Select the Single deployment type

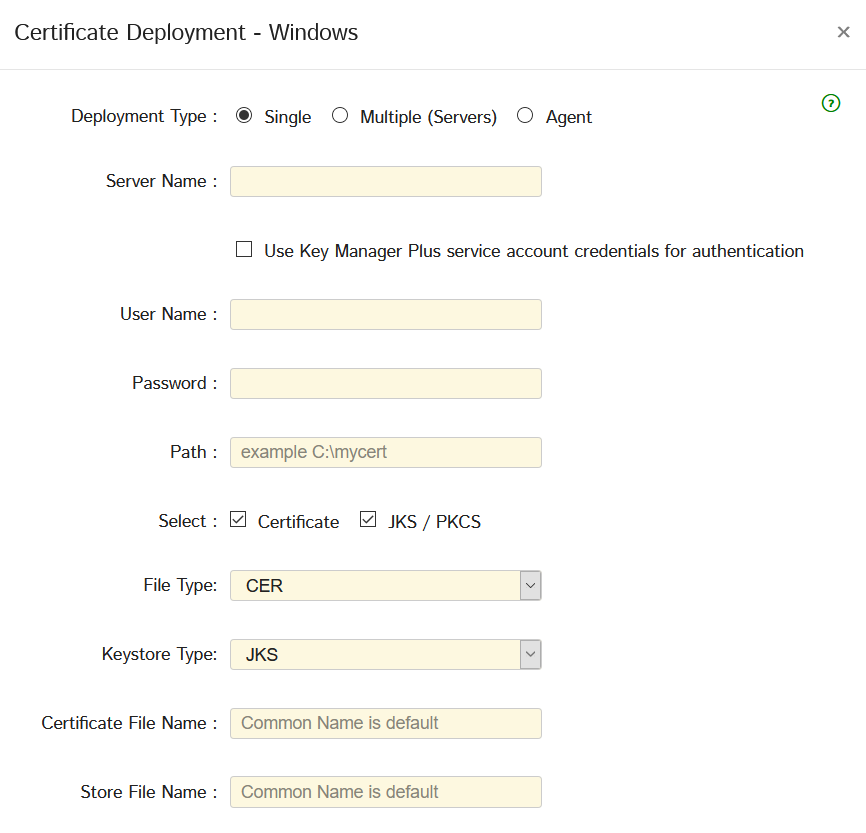click(244, 116)
